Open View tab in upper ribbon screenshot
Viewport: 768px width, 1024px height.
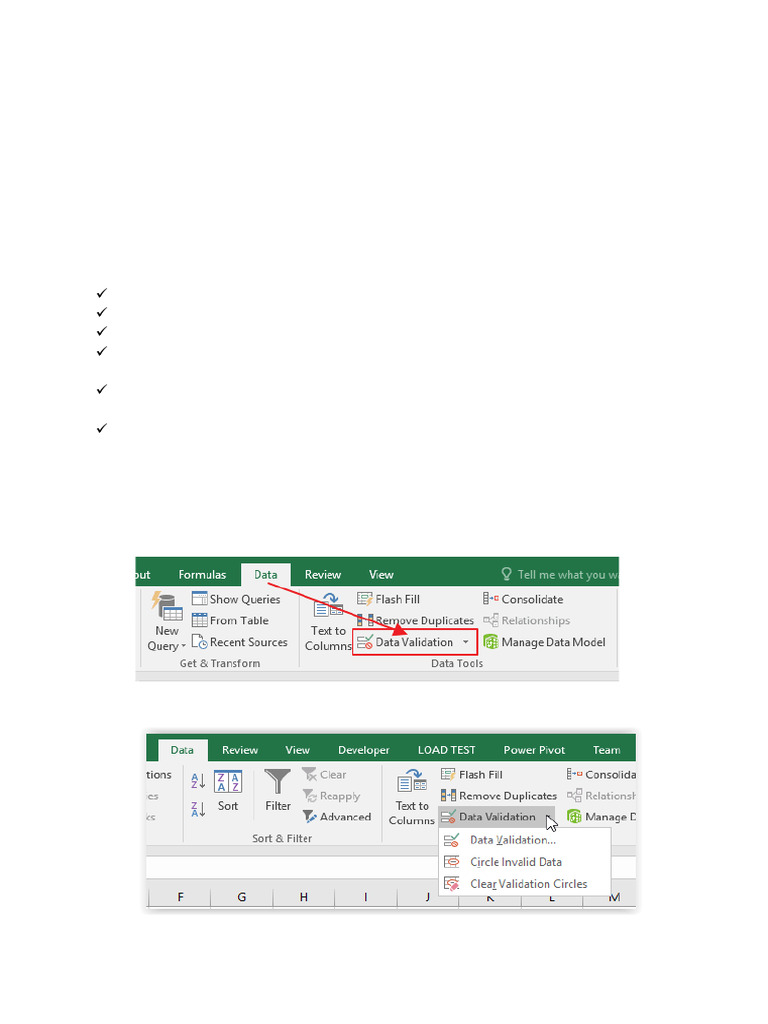(x=381, y=575)
